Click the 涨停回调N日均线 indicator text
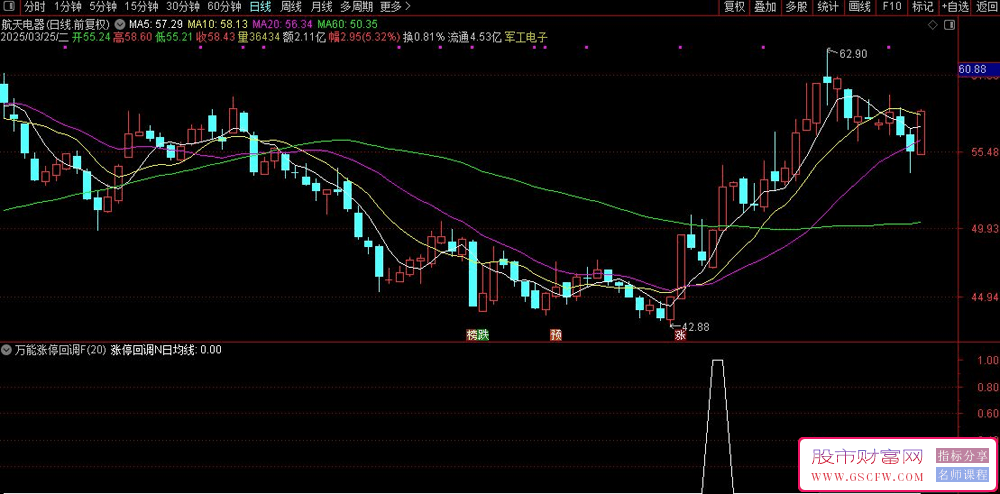The width and height of the screenshot is (1000, 494). [x=166, y=349]
